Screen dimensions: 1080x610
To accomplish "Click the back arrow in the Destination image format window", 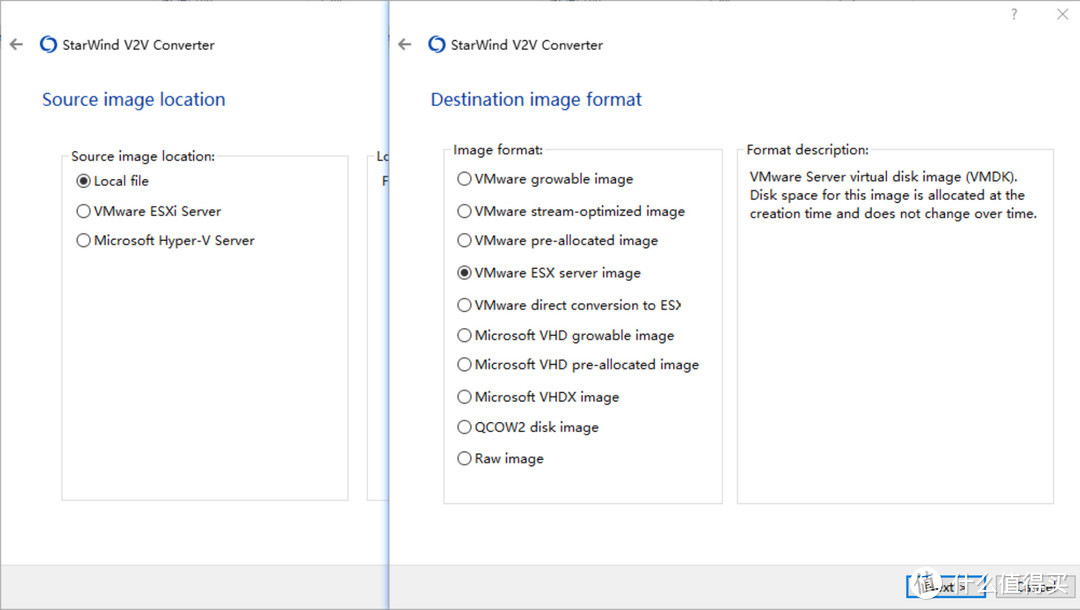I will [x=404, y=45].
